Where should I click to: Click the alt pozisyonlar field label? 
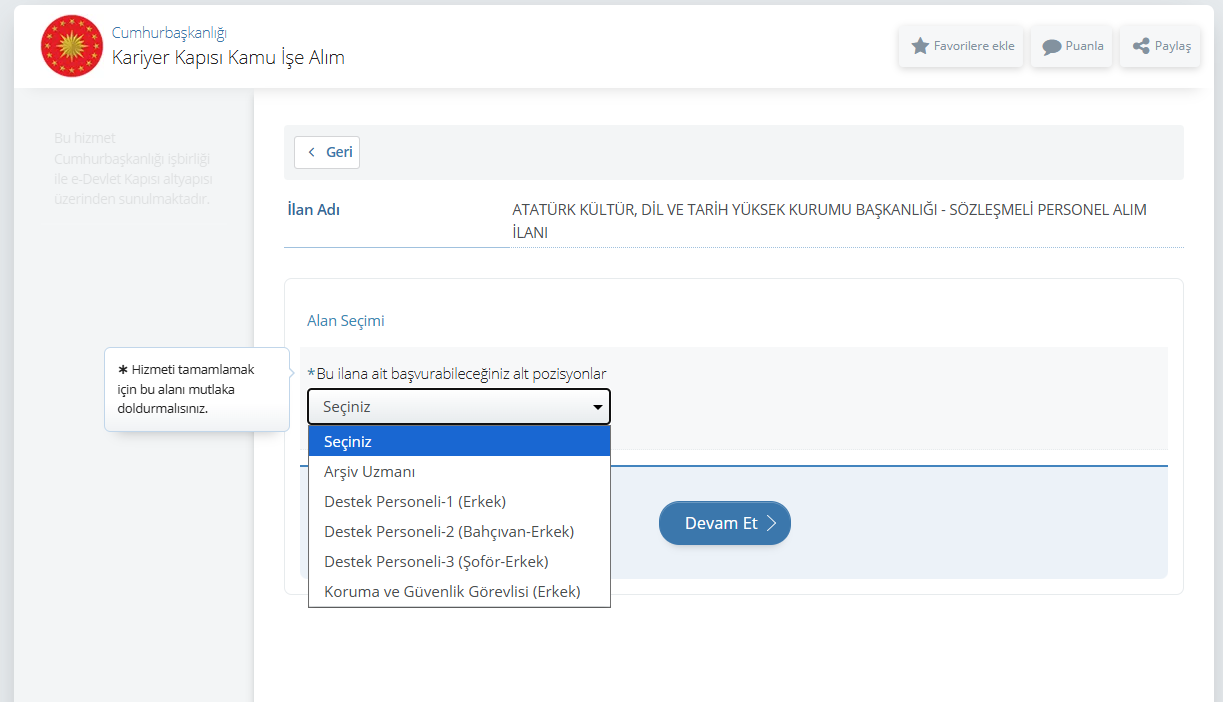click(x=460, y=374)
